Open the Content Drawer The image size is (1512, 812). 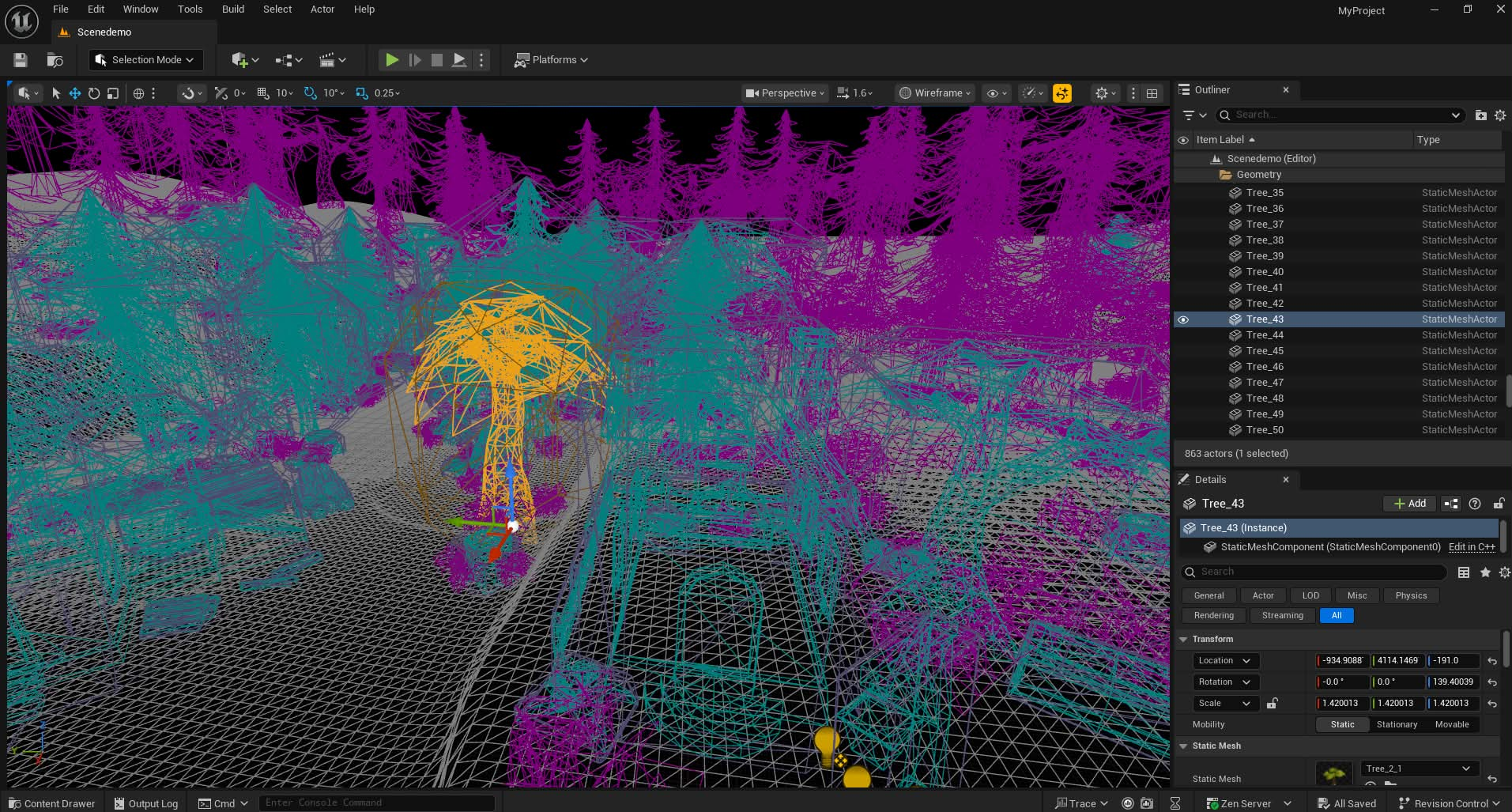pyautogui.click(x=51, y=803)
